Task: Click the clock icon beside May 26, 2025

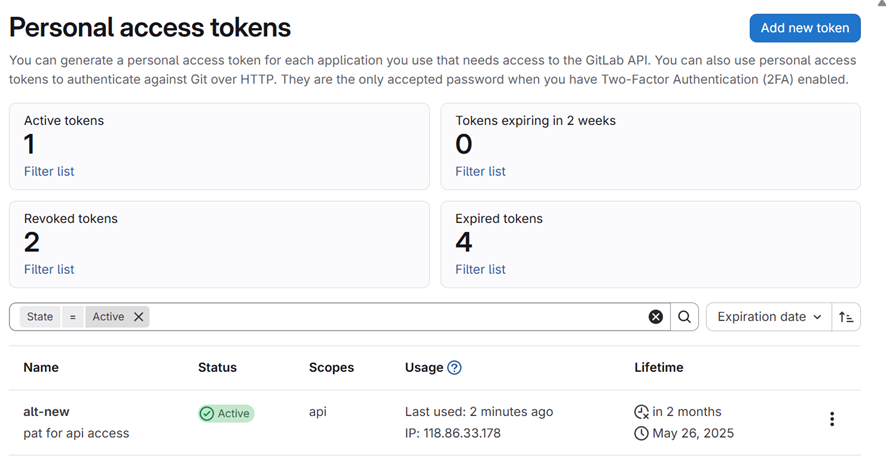Action: [x=641, y=434]
